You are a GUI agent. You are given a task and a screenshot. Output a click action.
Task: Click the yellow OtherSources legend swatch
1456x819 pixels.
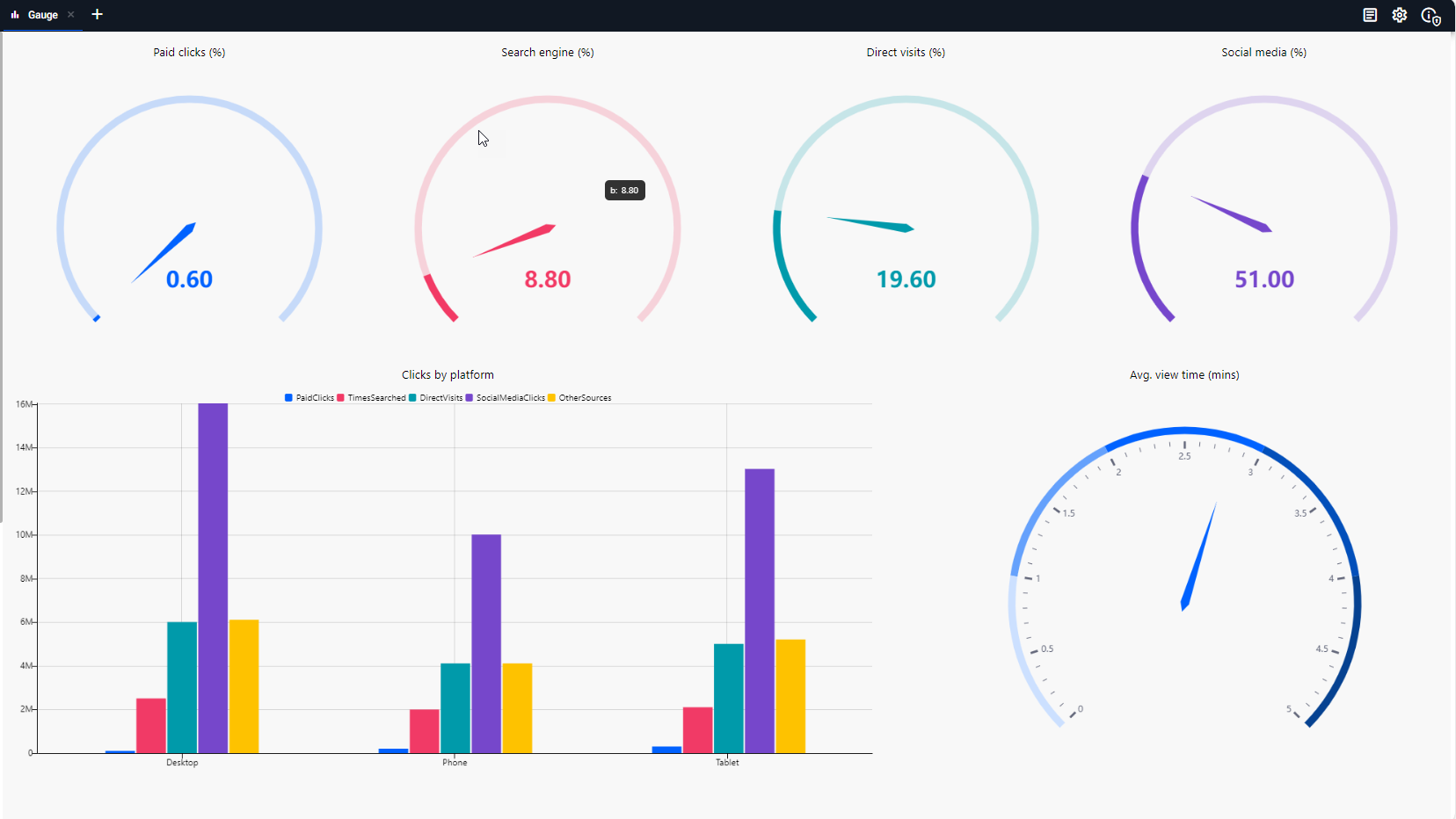click(552, 398)
